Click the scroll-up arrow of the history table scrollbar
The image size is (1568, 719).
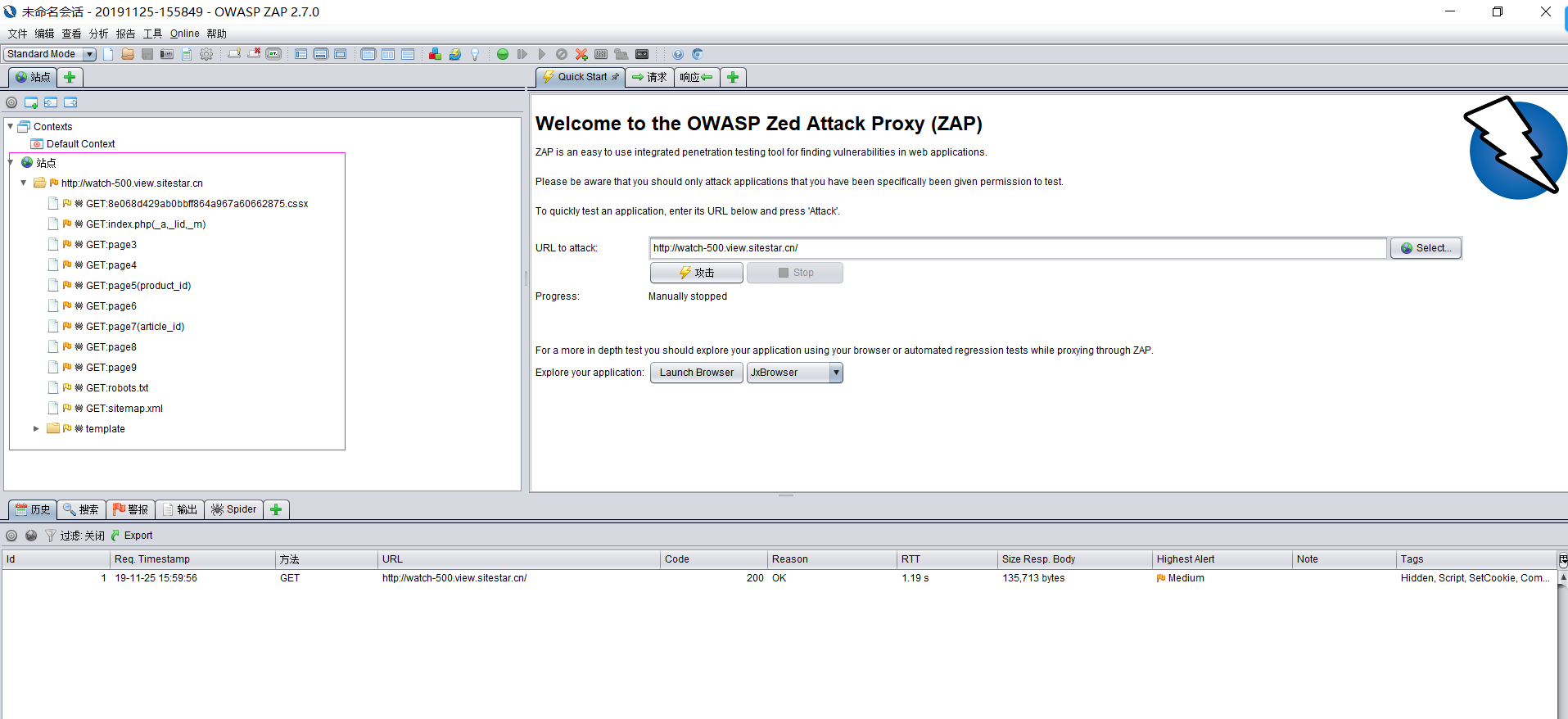(x=1562, y=577)
